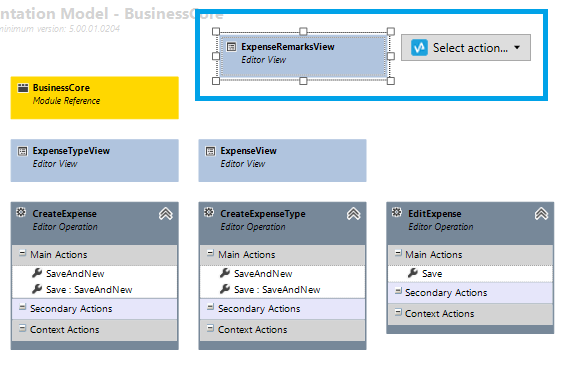Click the CreateExpense gear icon
The height and width of the screenshot is (365, 571).
(x=21, y=212)
